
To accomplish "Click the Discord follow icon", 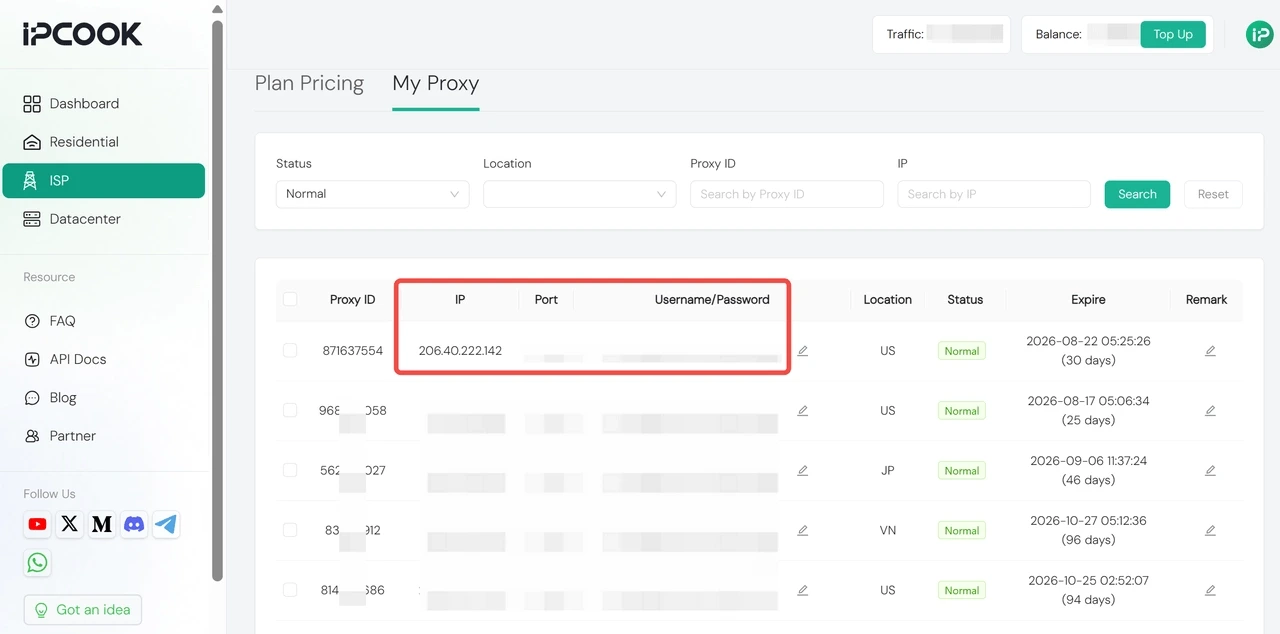I will (x=134, y=524).
